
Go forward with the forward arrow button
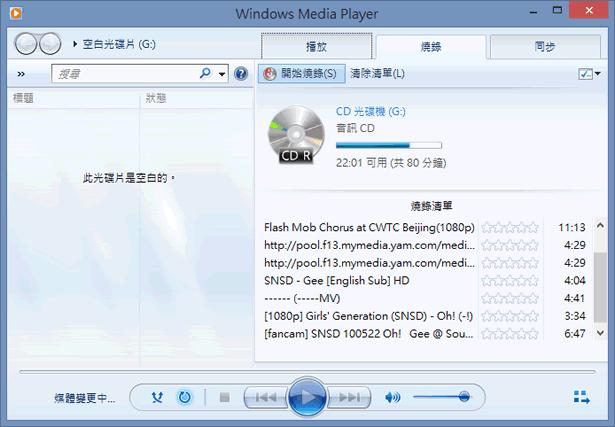[x=50, y=44]
